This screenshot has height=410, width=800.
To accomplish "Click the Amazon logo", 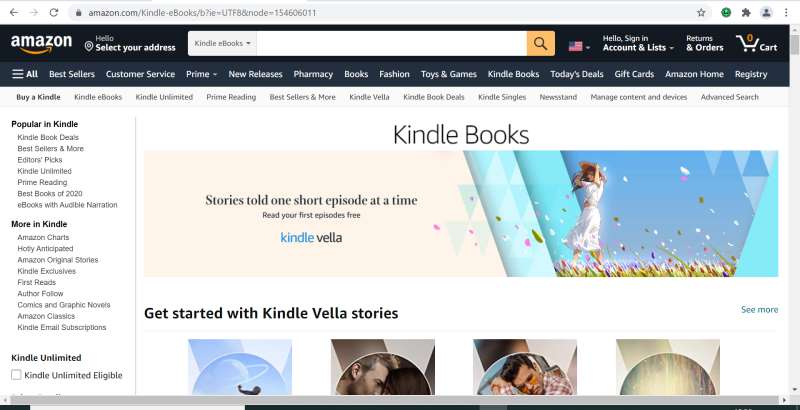I will (x=41, y=43).
